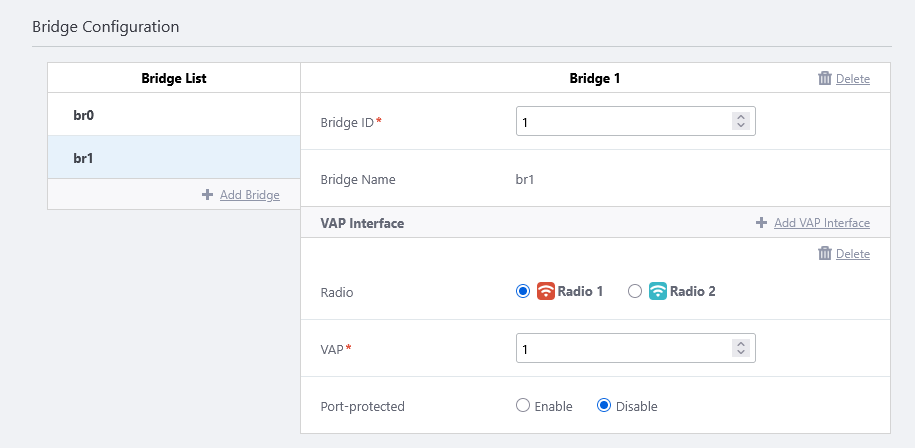This screenshot has height=448, width=915.
Task: Select br0 in the Bridge List
Action: point(174,115)
